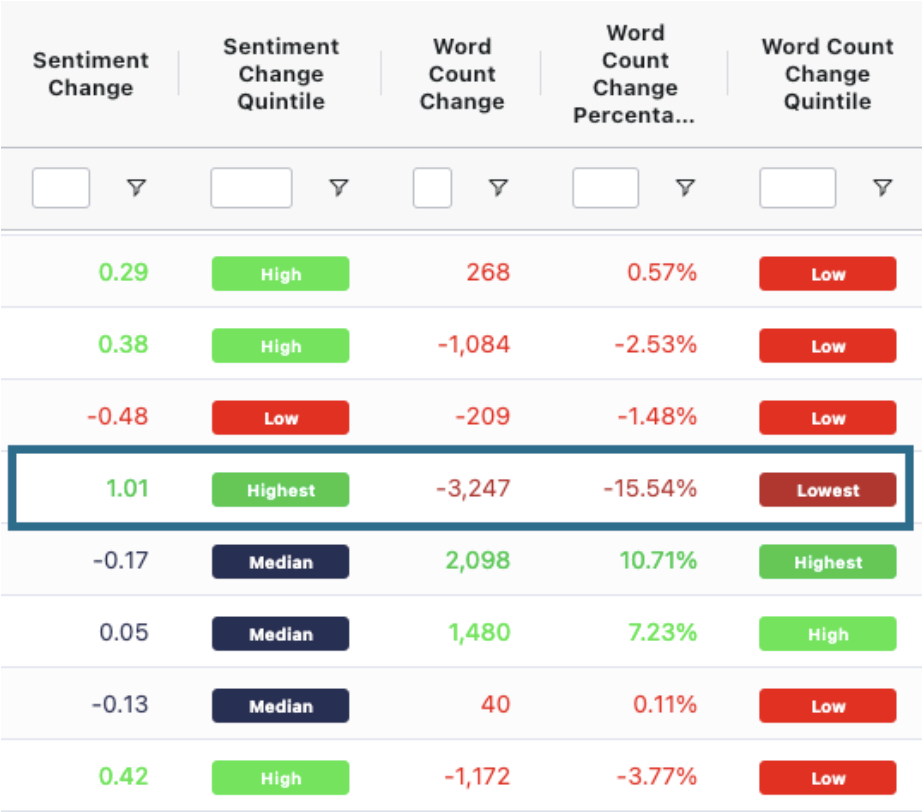Select the -3,247 word count change cell
Screen dimensions: 922x812
(x=473, y=489)
